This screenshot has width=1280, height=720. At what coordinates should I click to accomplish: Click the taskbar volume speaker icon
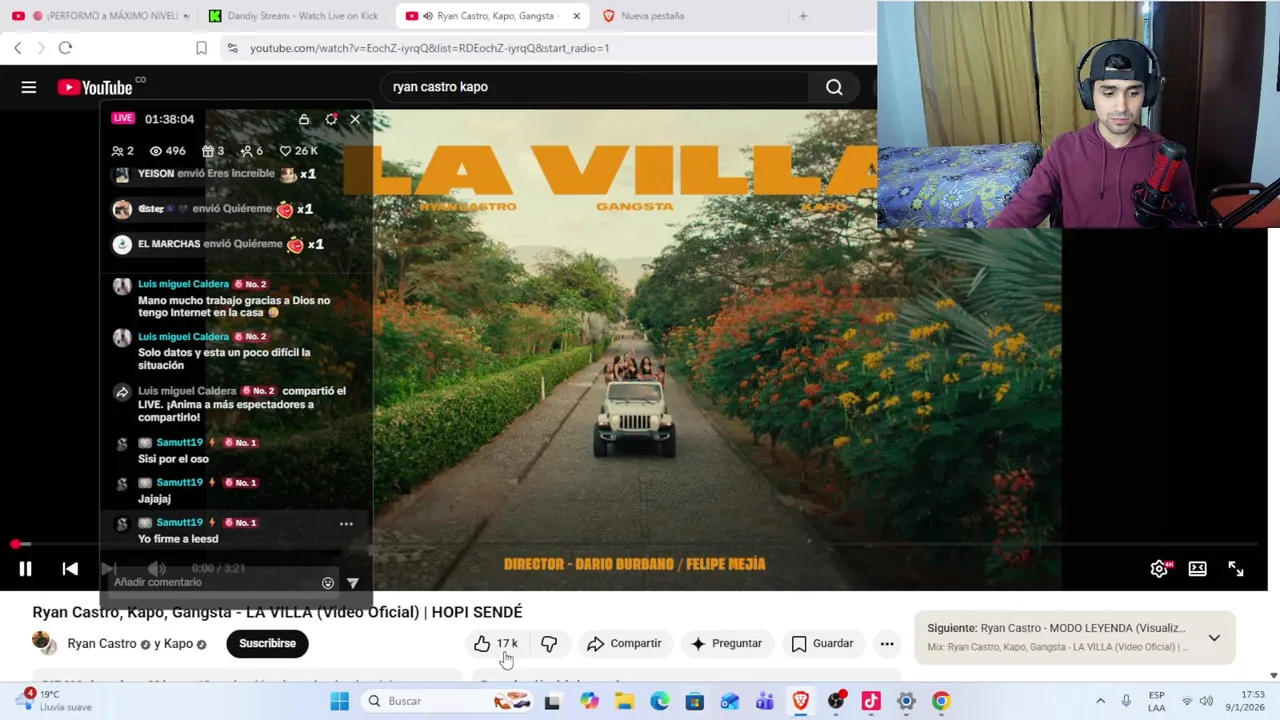1206,701
